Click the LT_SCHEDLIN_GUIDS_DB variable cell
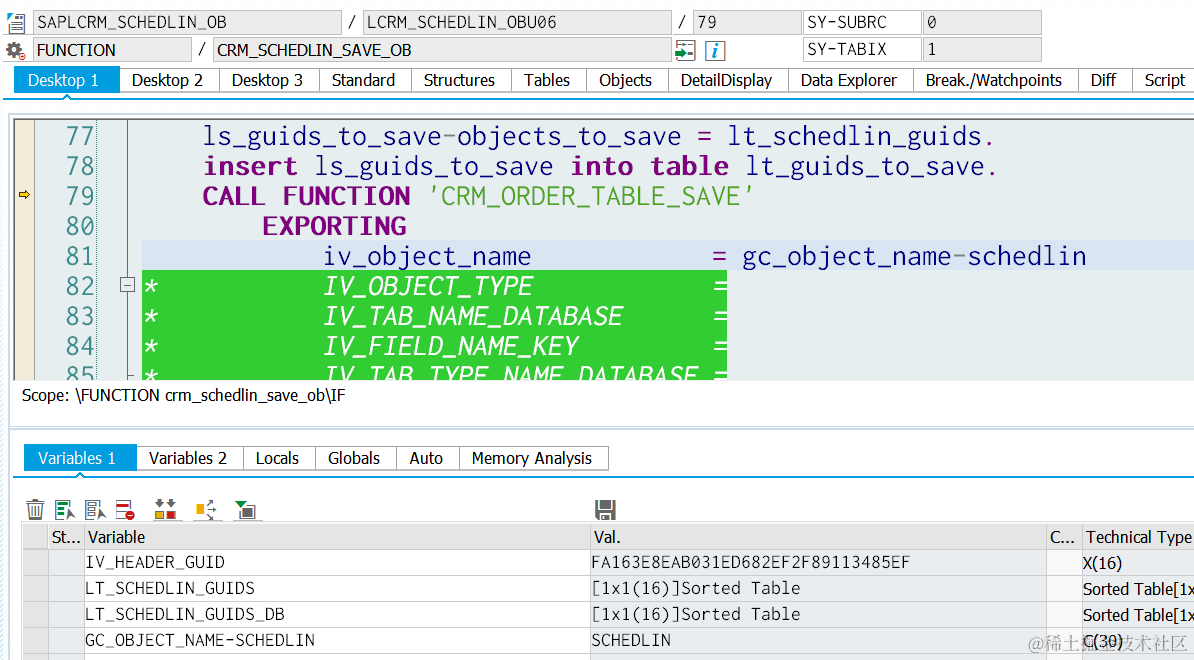Image resolution: width=1194 pixels, height=660 pixels. (x=337, y=614)
